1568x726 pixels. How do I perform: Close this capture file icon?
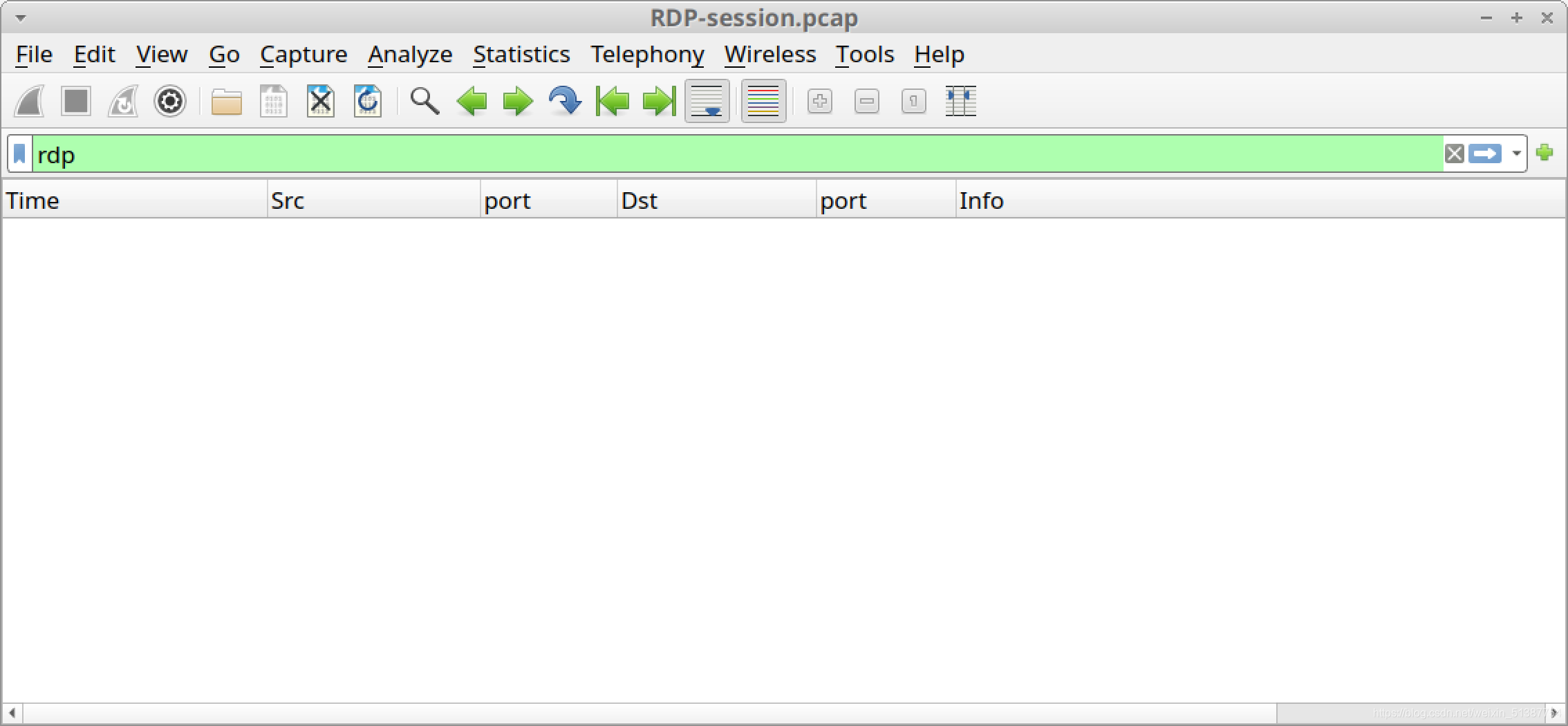click(321, 102)
